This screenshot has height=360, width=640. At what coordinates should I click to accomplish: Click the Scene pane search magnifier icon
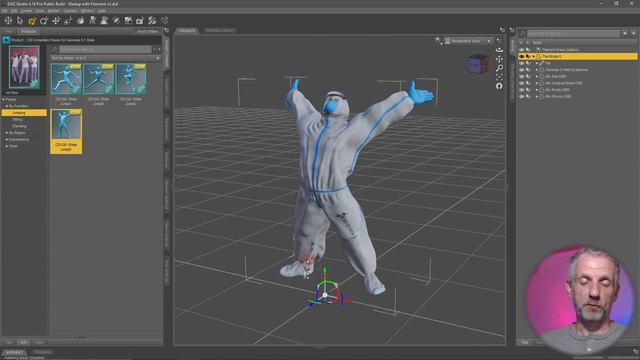tap(522, 33)
